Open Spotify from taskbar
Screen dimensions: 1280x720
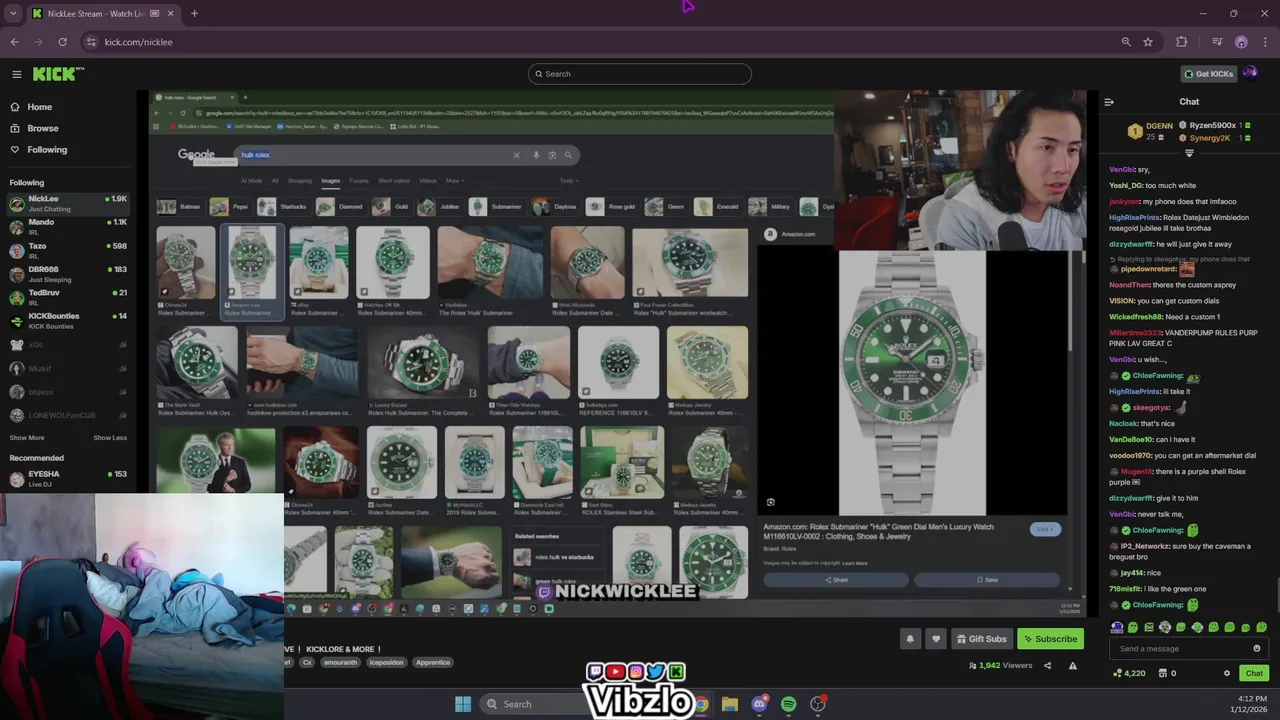pos(788,704)
